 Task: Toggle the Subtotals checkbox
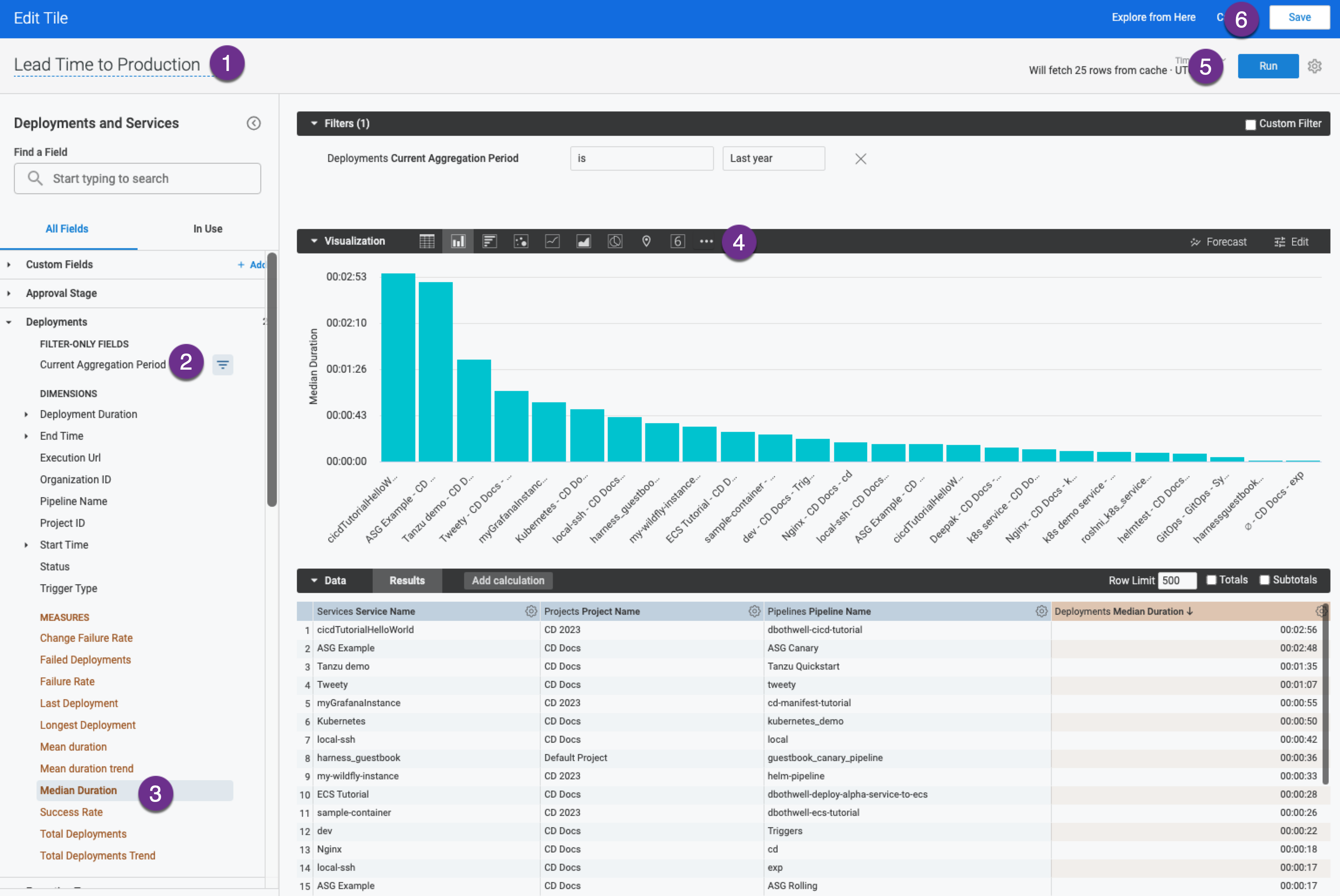pyautogui.click(x=1265, y=580)
